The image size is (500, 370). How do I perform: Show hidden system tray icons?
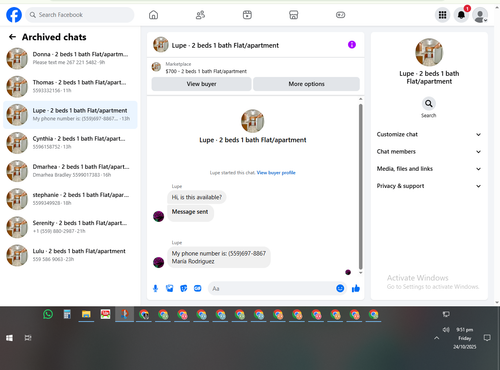(x=436, y=338)
